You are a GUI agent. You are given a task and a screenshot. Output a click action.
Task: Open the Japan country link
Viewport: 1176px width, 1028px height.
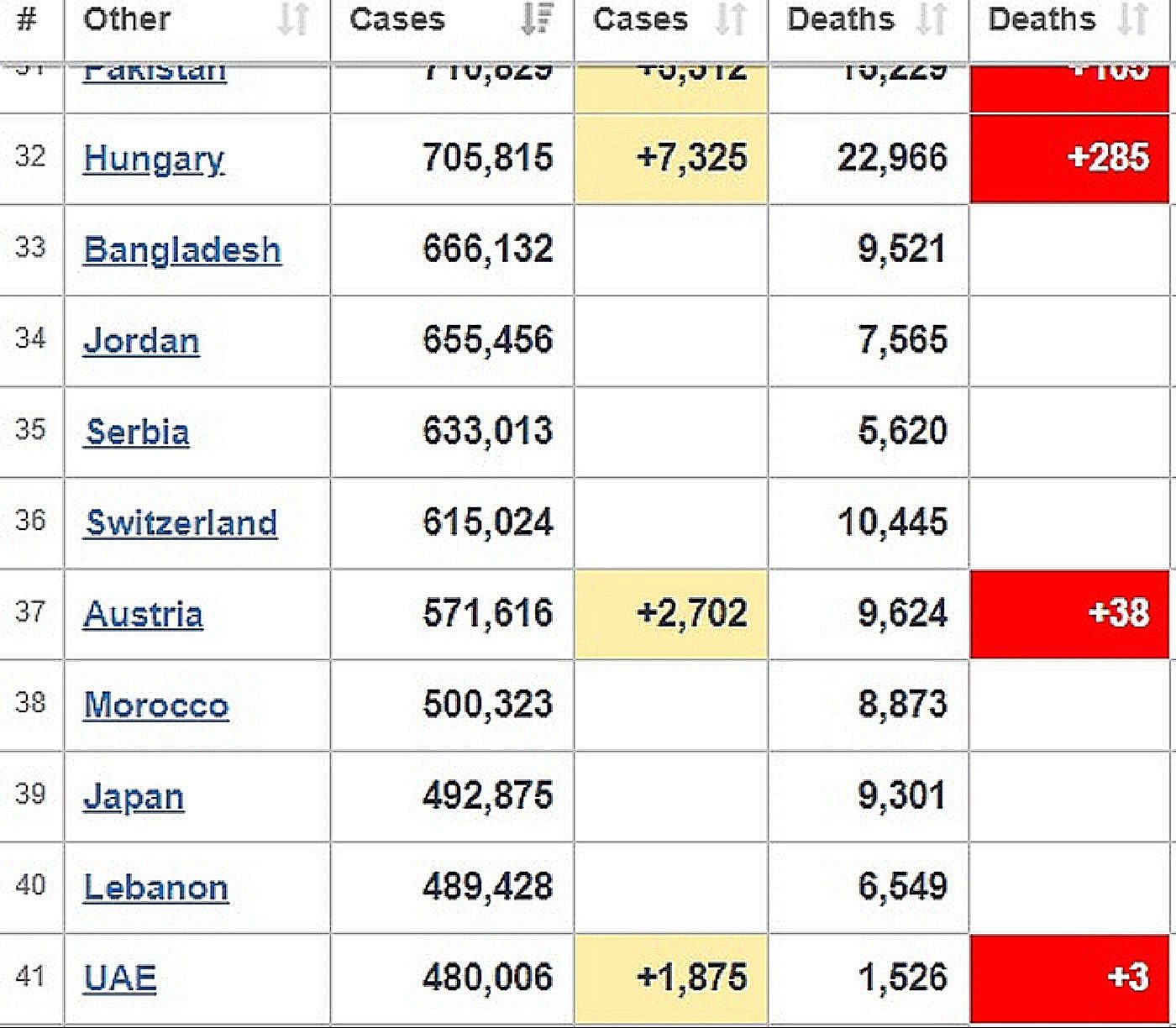pyautogui.click(x=134, y=796)
